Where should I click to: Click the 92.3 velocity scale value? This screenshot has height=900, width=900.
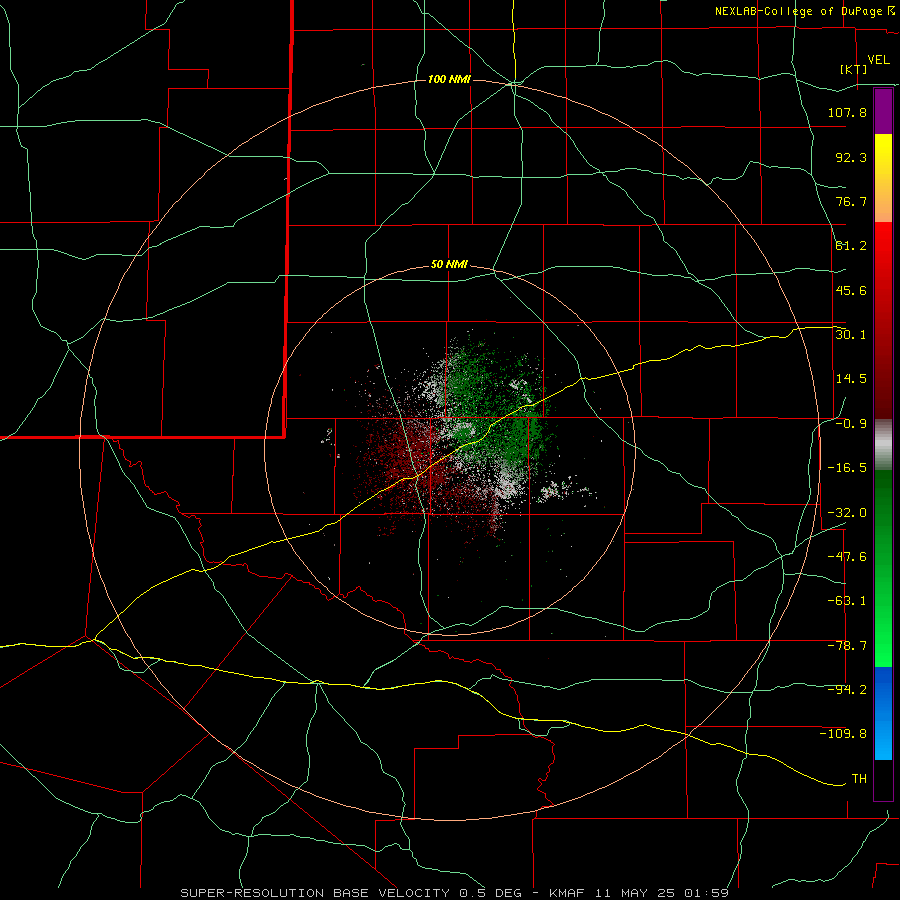coord(851,157)
